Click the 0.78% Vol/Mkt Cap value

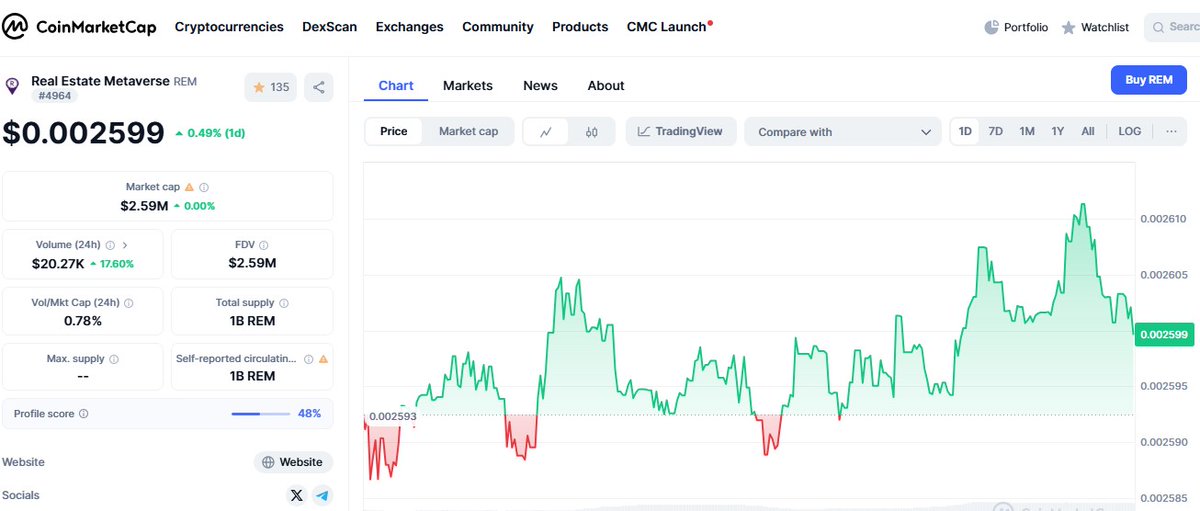point(83,321)
